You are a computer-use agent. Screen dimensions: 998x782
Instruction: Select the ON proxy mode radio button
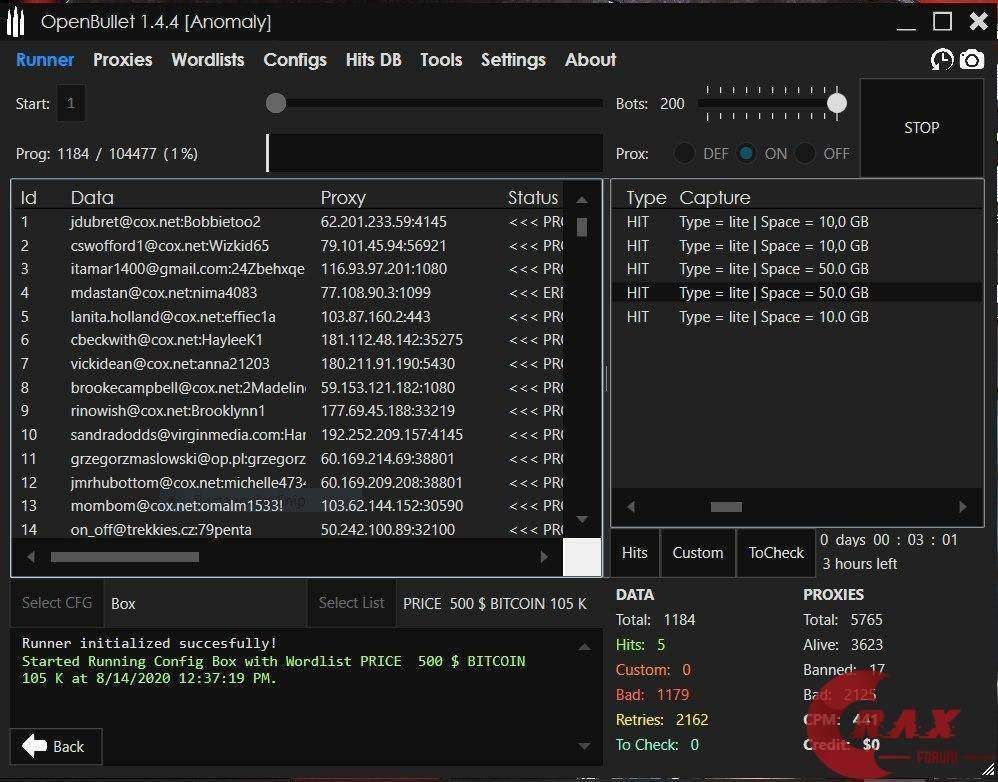coord(746,154)
